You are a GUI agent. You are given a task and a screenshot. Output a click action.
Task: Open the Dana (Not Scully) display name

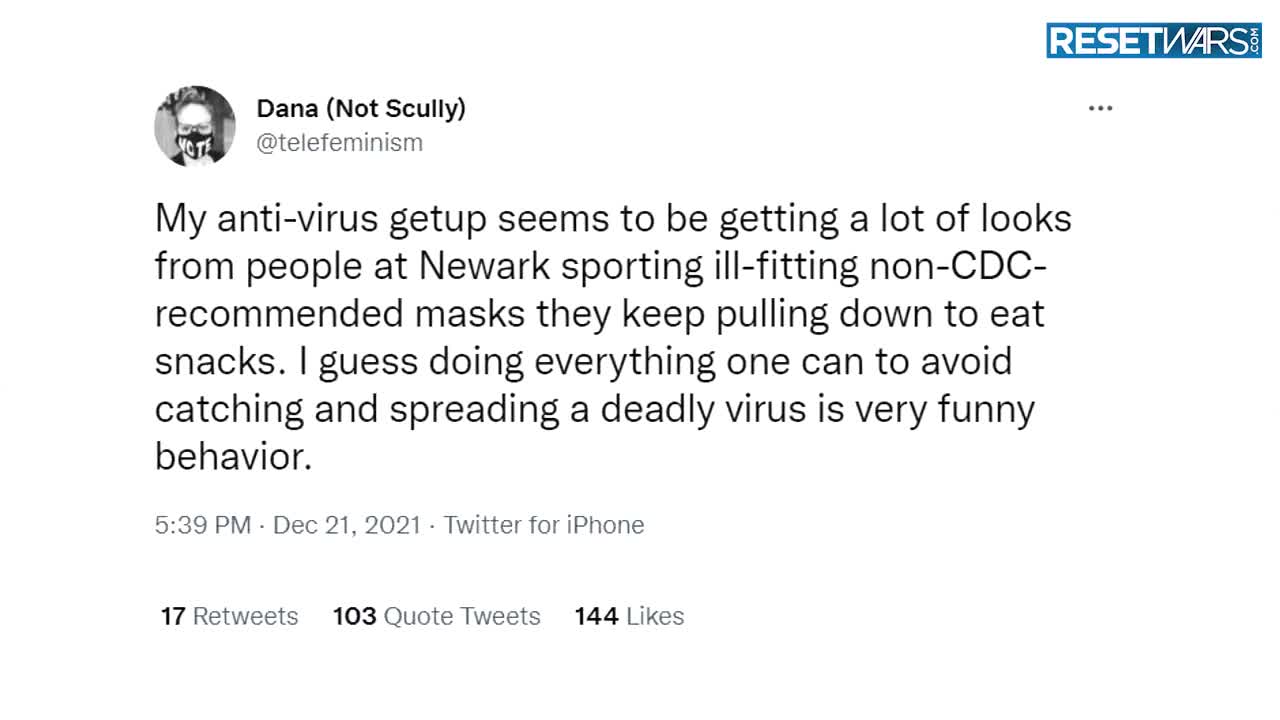[x=361, y=108]
